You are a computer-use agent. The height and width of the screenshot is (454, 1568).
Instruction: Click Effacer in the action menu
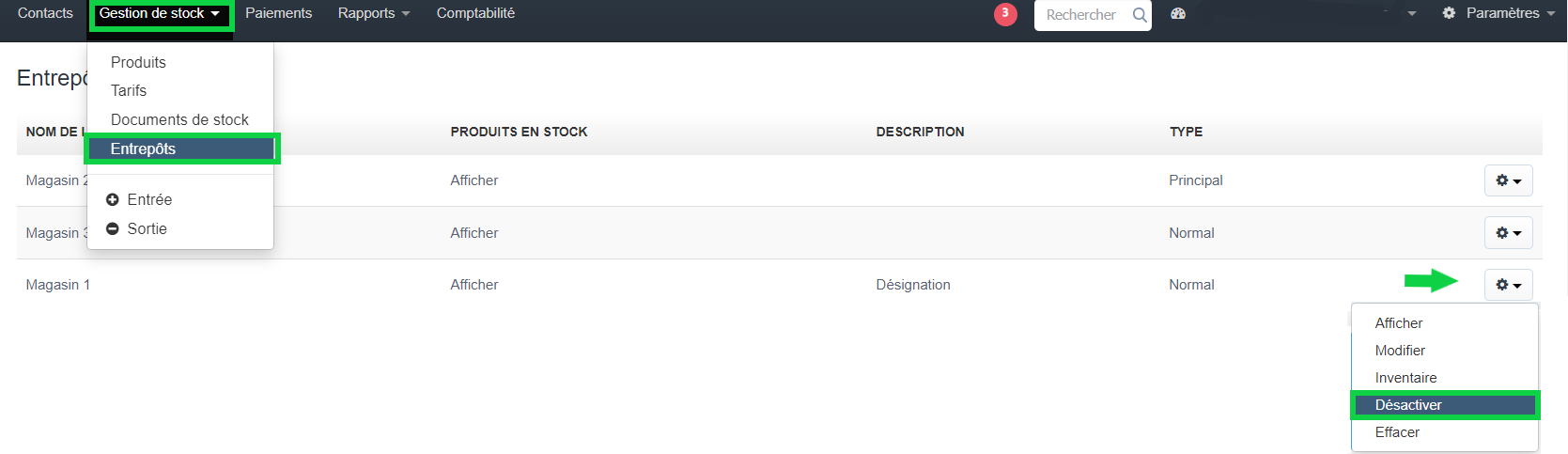click(1397, 432)
